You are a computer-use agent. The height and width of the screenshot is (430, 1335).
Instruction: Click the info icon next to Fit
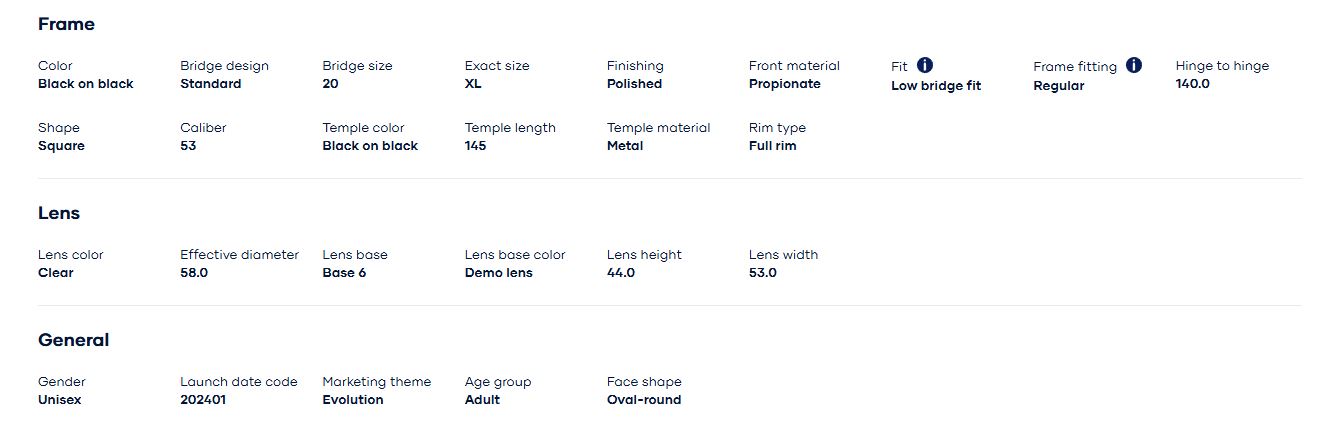pyautogui.click(x=925, y=65)
